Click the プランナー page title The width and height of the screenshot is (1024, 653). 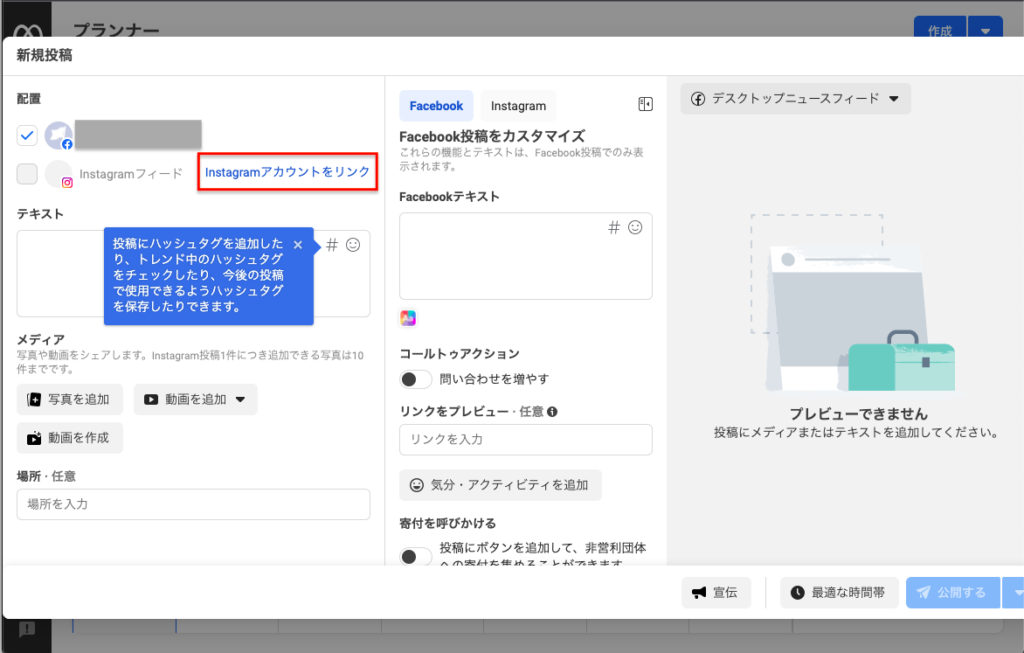[x=116, y=30]
